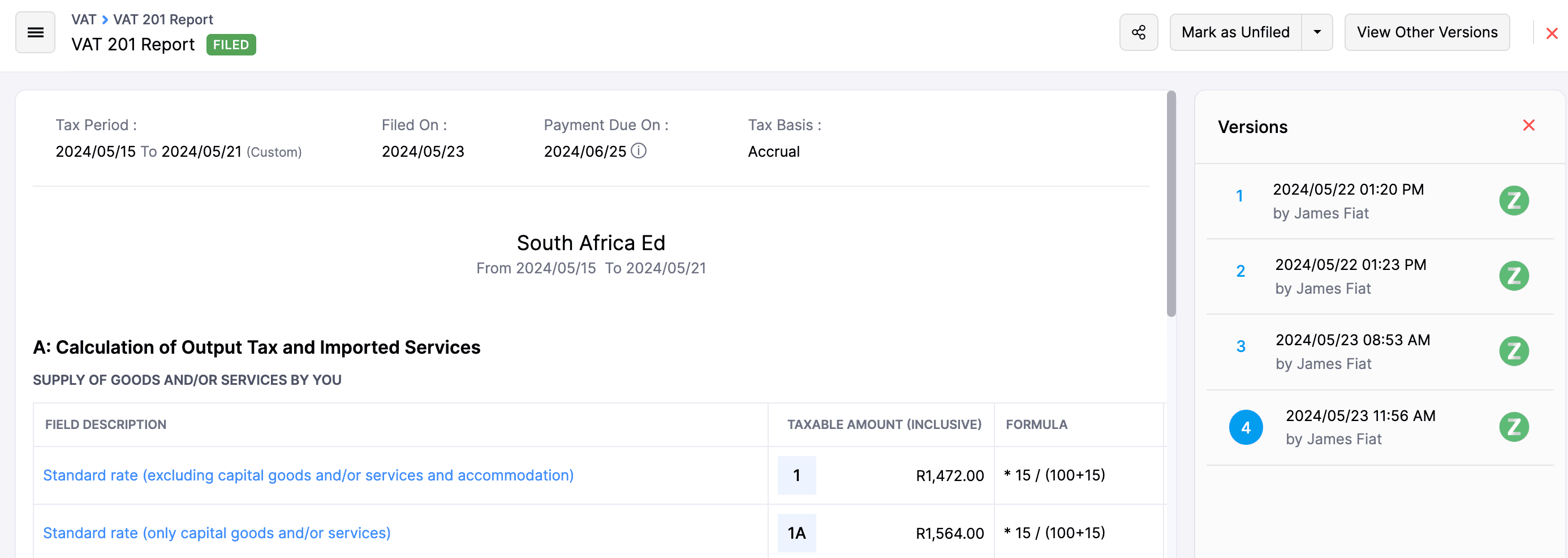This screenshot has width=1568, height=558.
Task: Click the share report icon
Action: (x=1138, y=32)
